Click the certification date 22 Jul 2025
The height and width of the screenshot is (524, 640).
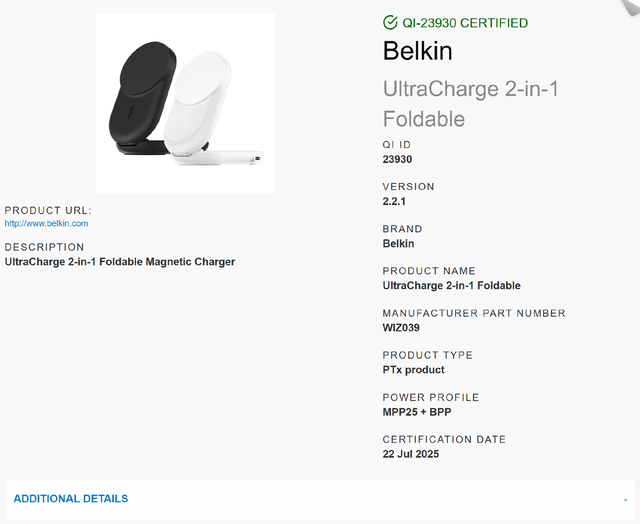point(411,454)
